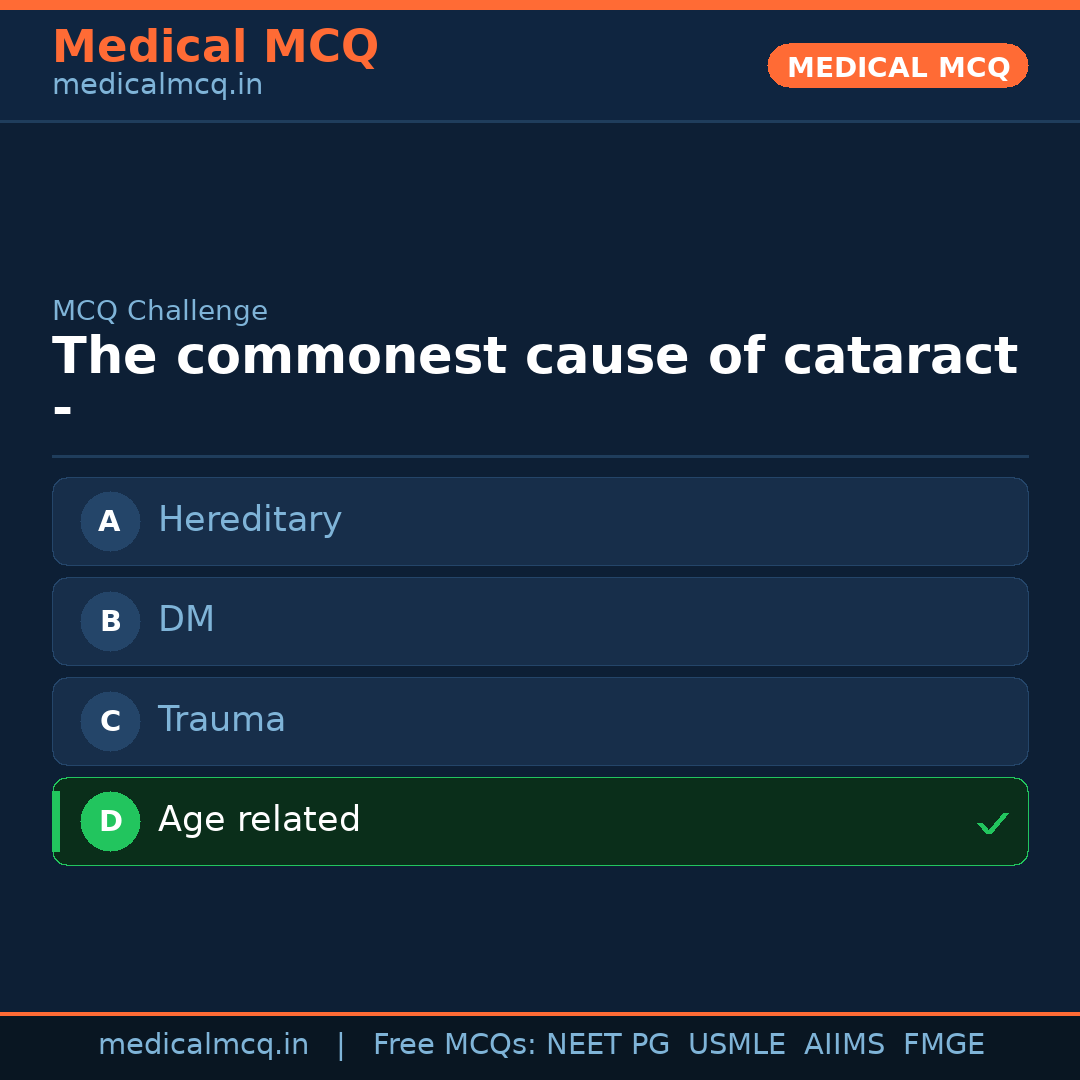This screenshot has width=1080, height=1080.
Task: Click the Medical MCQ logo
Action: click(x=215, y=47)
